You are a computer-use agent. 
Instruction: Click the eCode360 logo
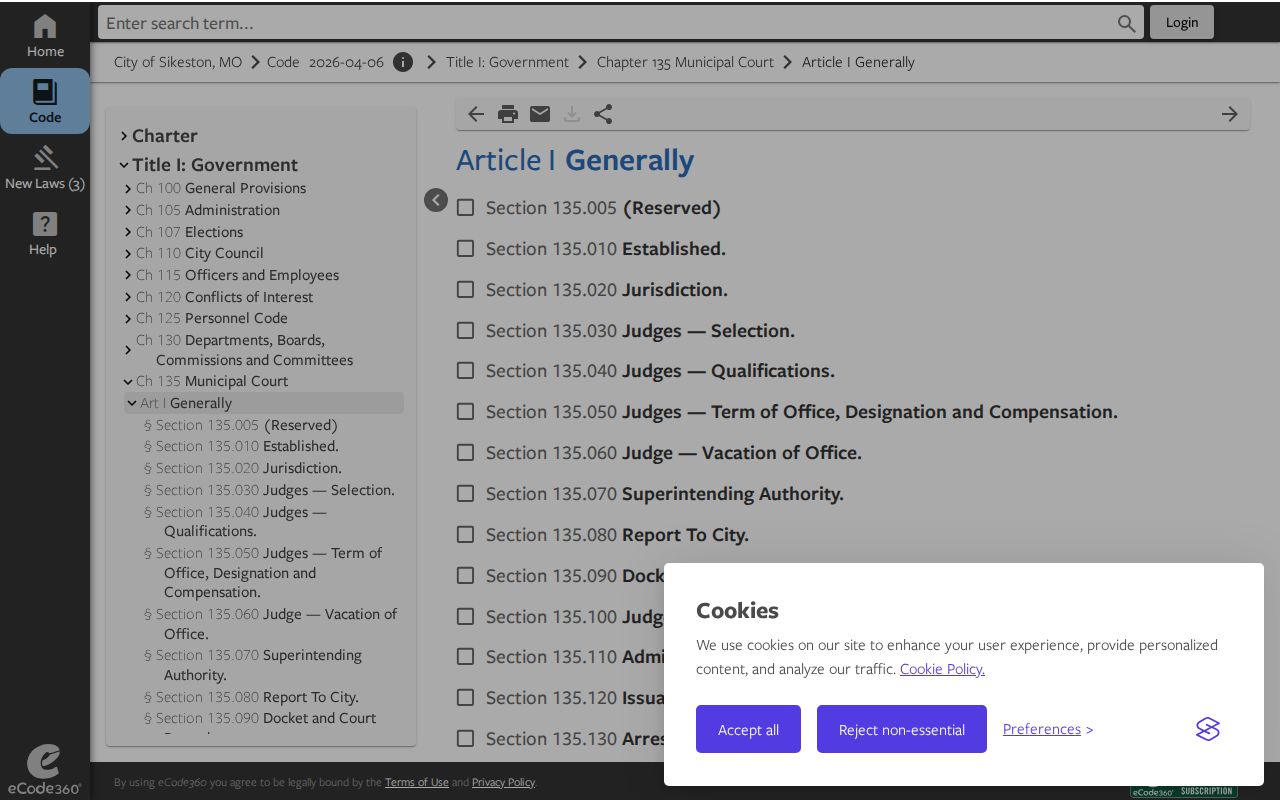click(43, 771)
